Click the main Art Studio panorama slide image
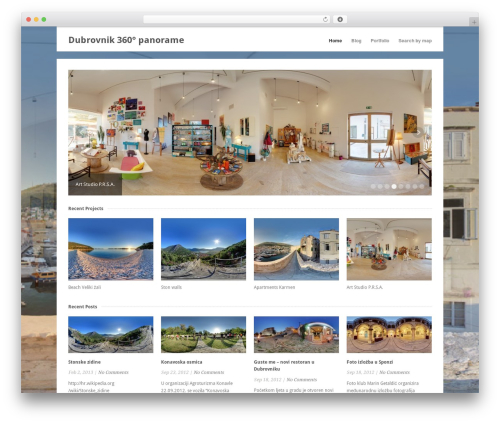Viewport: 500px width, 423px height. click(x=250, y=132)
